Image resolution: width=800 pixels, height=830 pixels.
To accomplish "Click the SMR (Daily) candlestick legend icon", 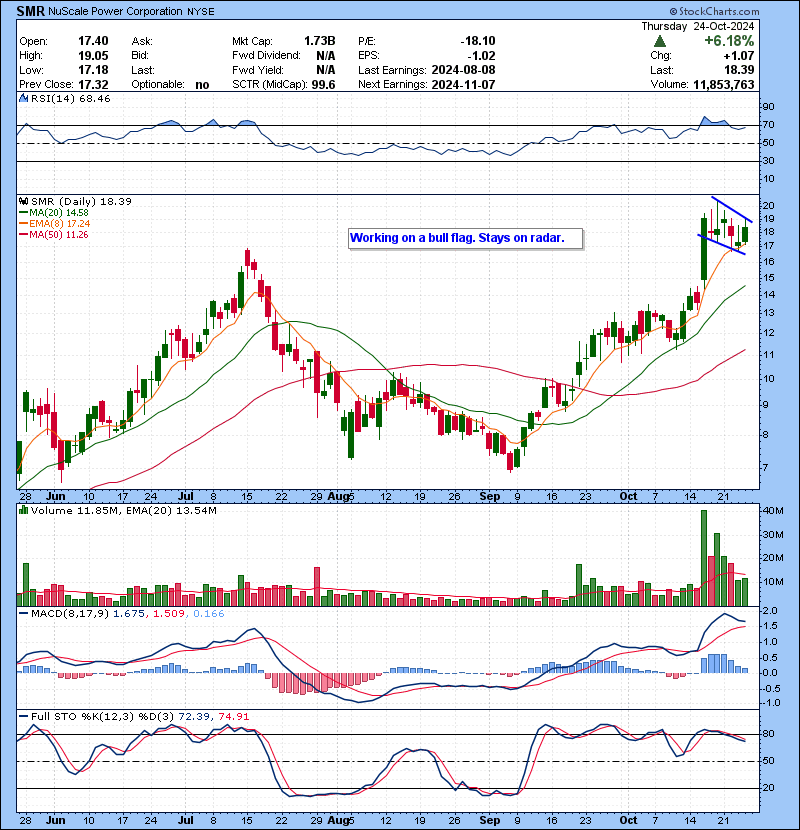I will point(23,201).
